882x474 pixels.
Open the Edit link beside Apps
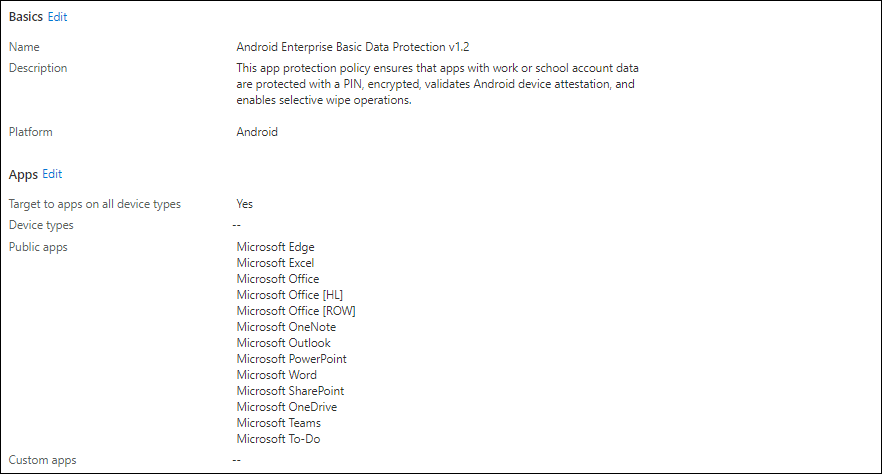tap(52, 174)
